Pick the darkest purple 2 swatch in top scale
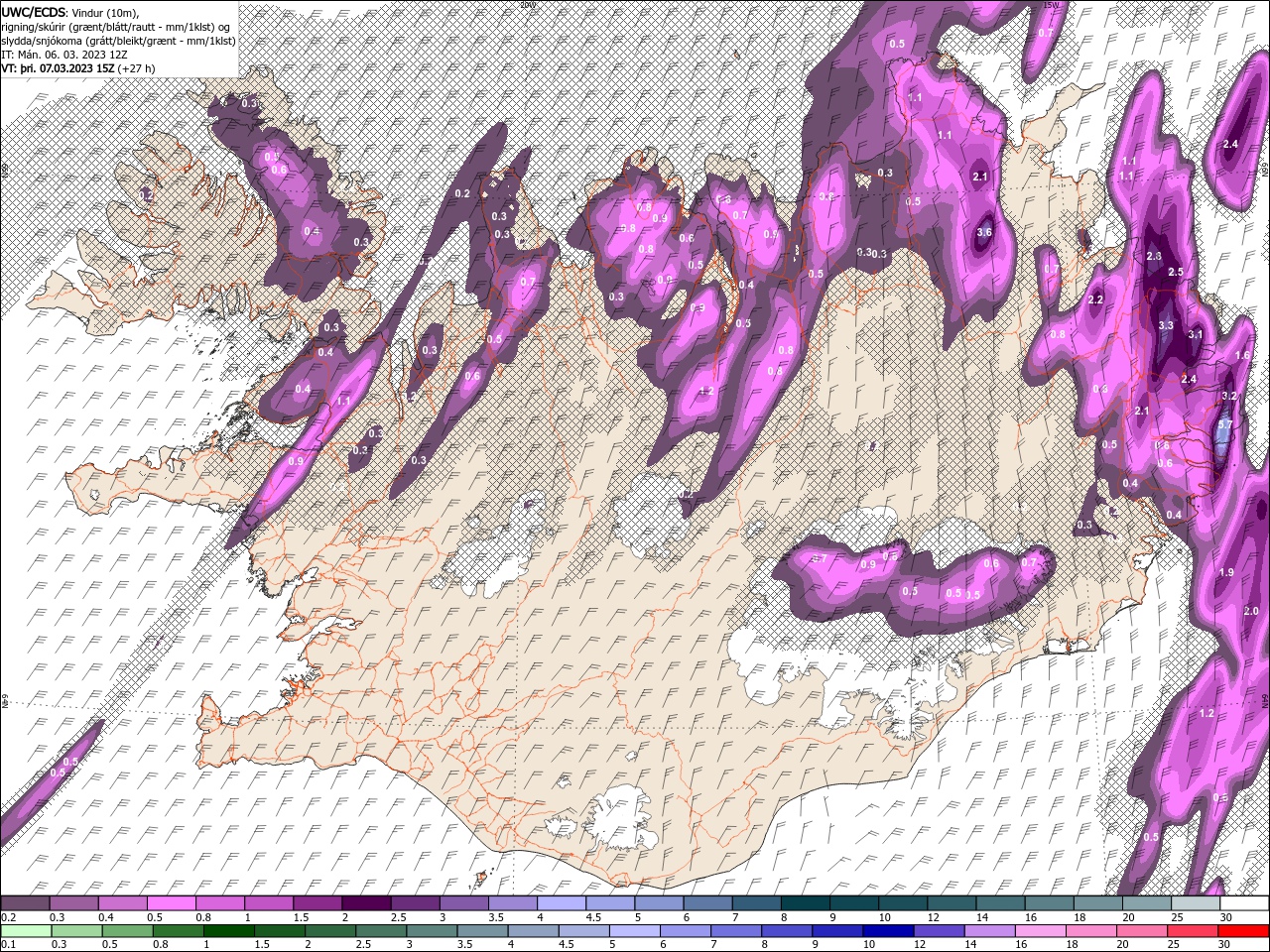This screenshot has width=1270, height=952. tap(366, 903)
